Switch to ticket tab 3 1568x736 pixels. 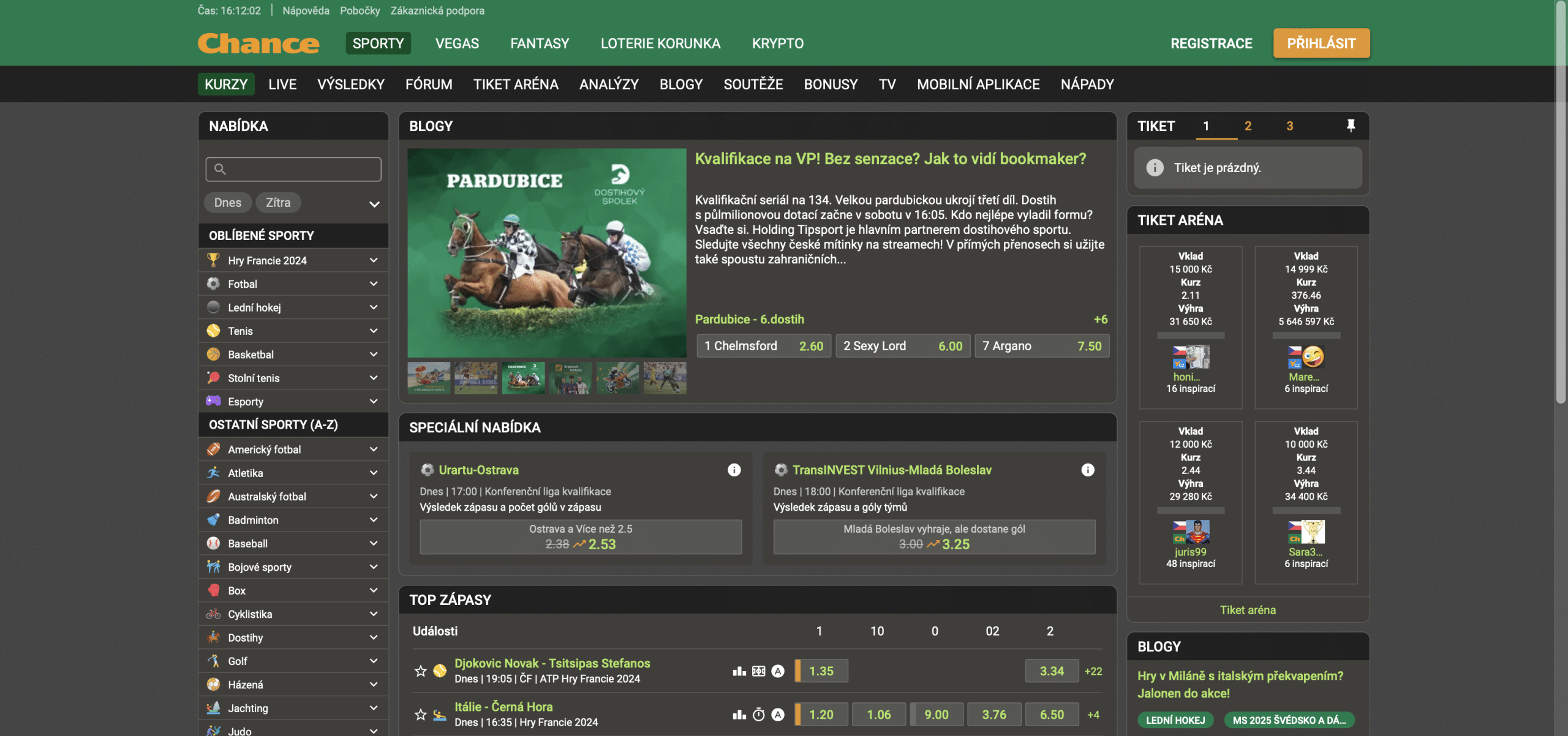(1289, 126)
